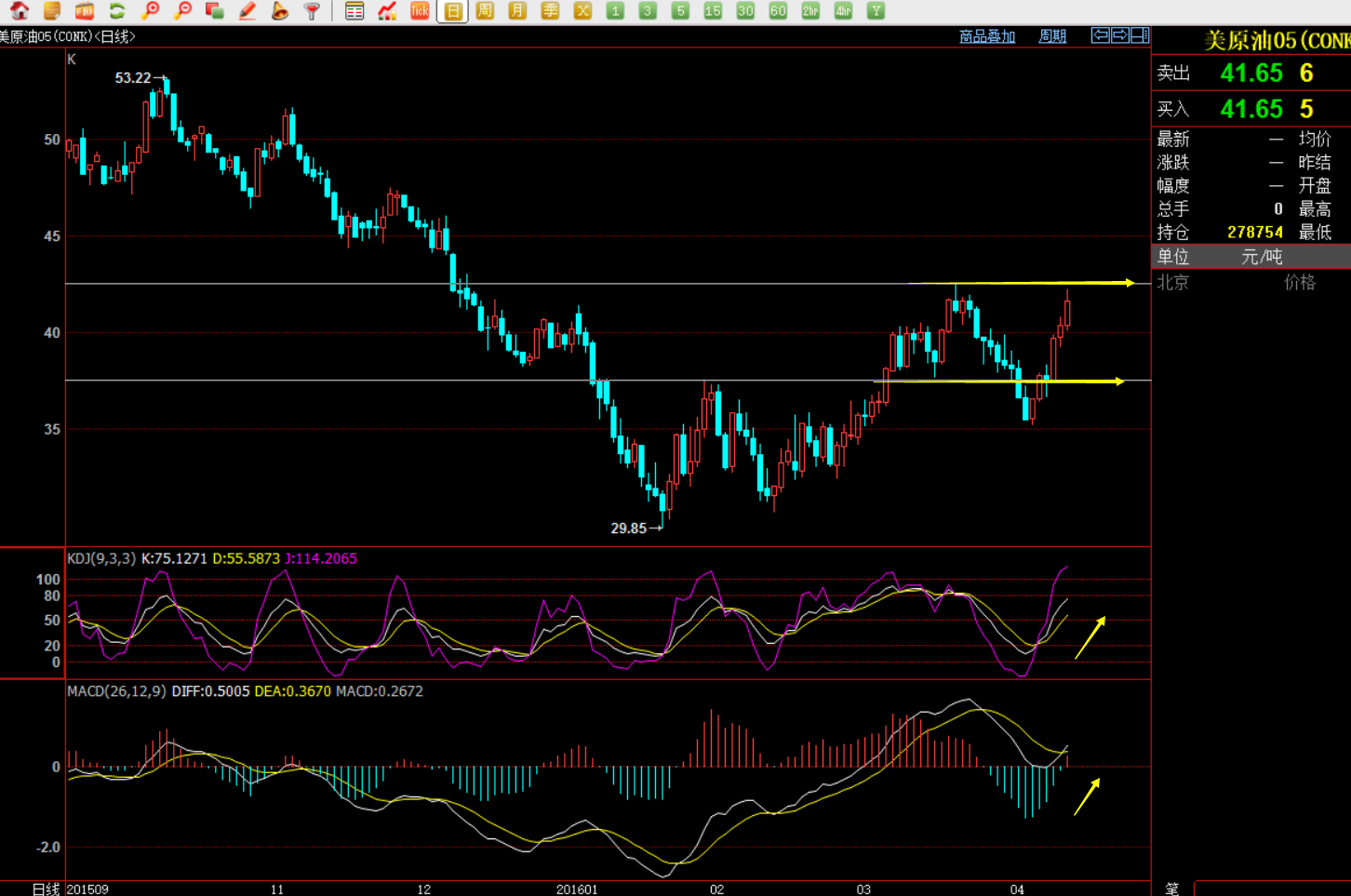Click the green refresh arrows icon
The width and height of the screenshot is (1351, 896).
pyautogui.click(x=117, y=11)
